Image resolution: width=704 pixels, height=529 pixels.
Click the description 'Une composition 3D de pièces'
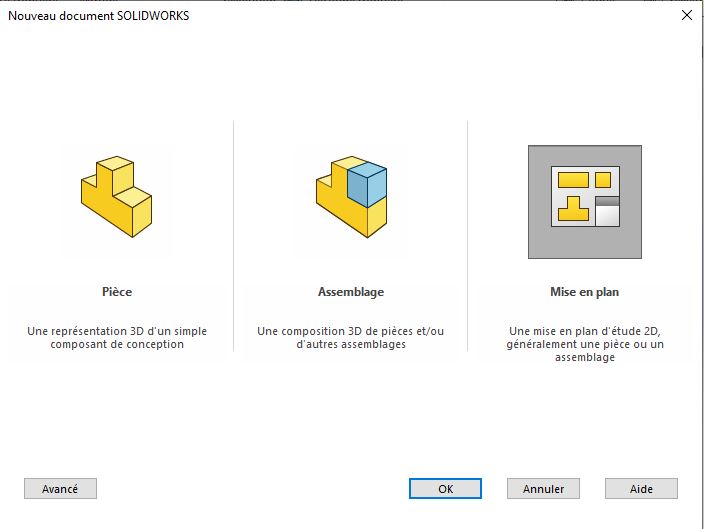tap(351, 338)
